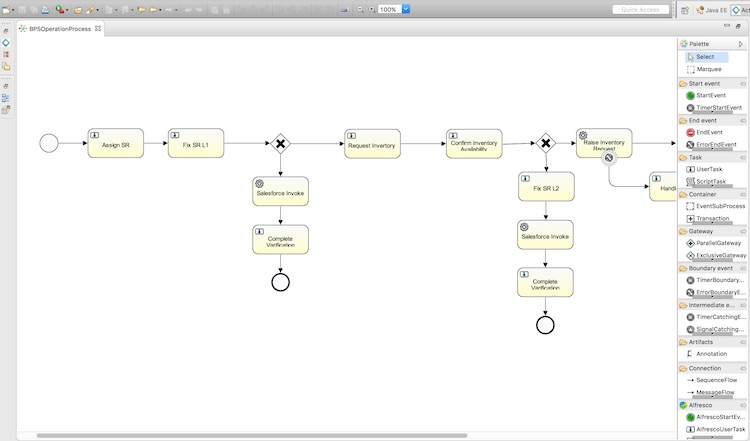
Task: Click the first exclusive gateway diamond
Action: [281, 143]
